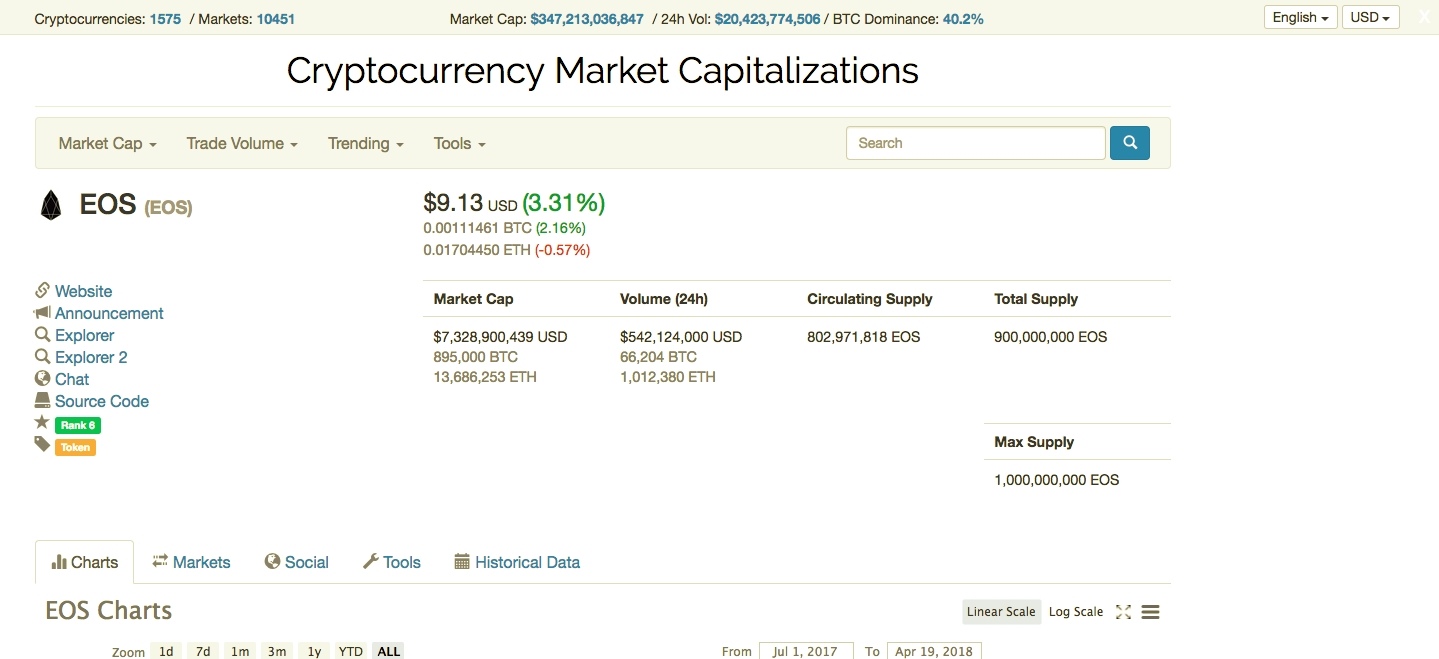Click the star icon next to Rank 6
The image size is (1439, 659).
[42, 422]
